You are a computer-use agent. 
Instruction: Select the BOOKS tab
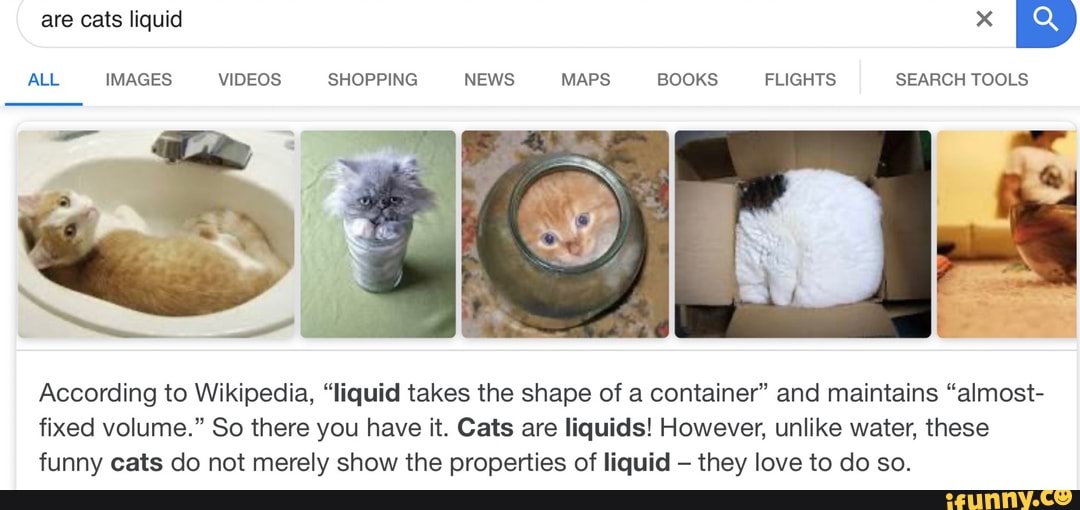pos(687,80)
